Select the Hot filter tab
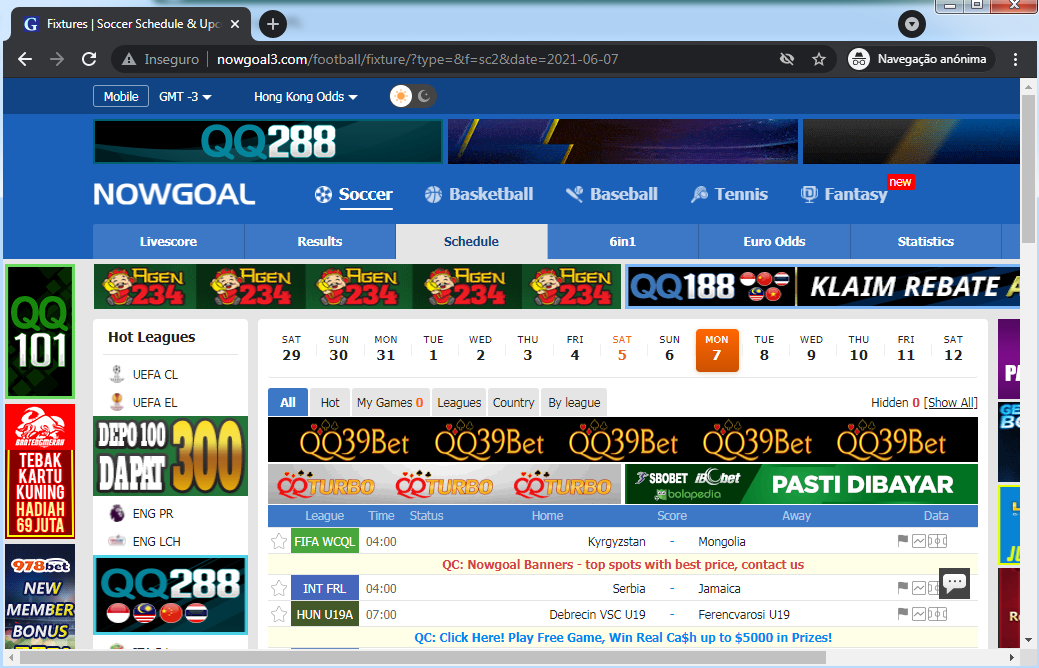This screenshot has height=668, width=1039. click(x=329, y=402)
